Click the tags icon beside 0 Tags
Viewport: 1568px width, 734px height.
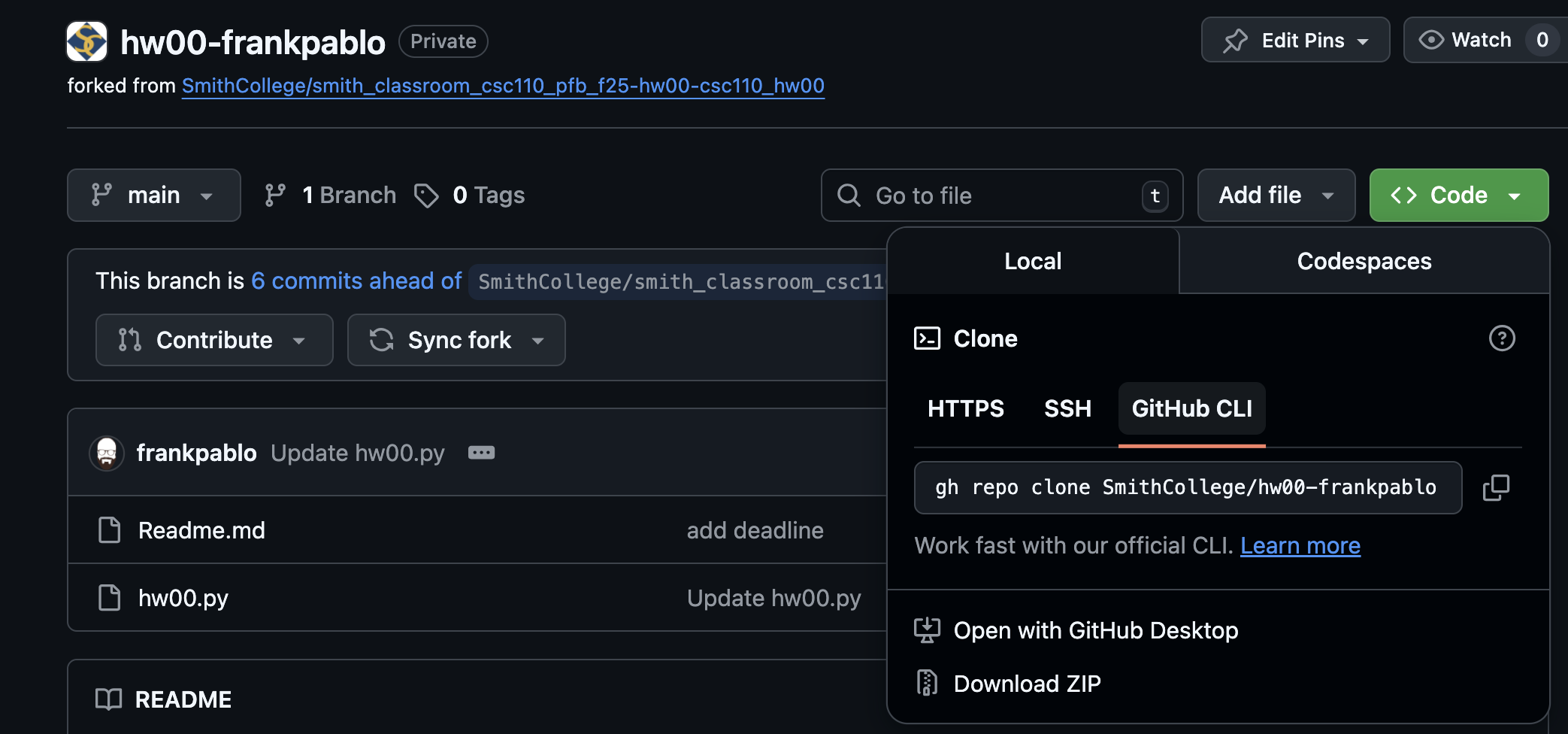tap(427, 196)
